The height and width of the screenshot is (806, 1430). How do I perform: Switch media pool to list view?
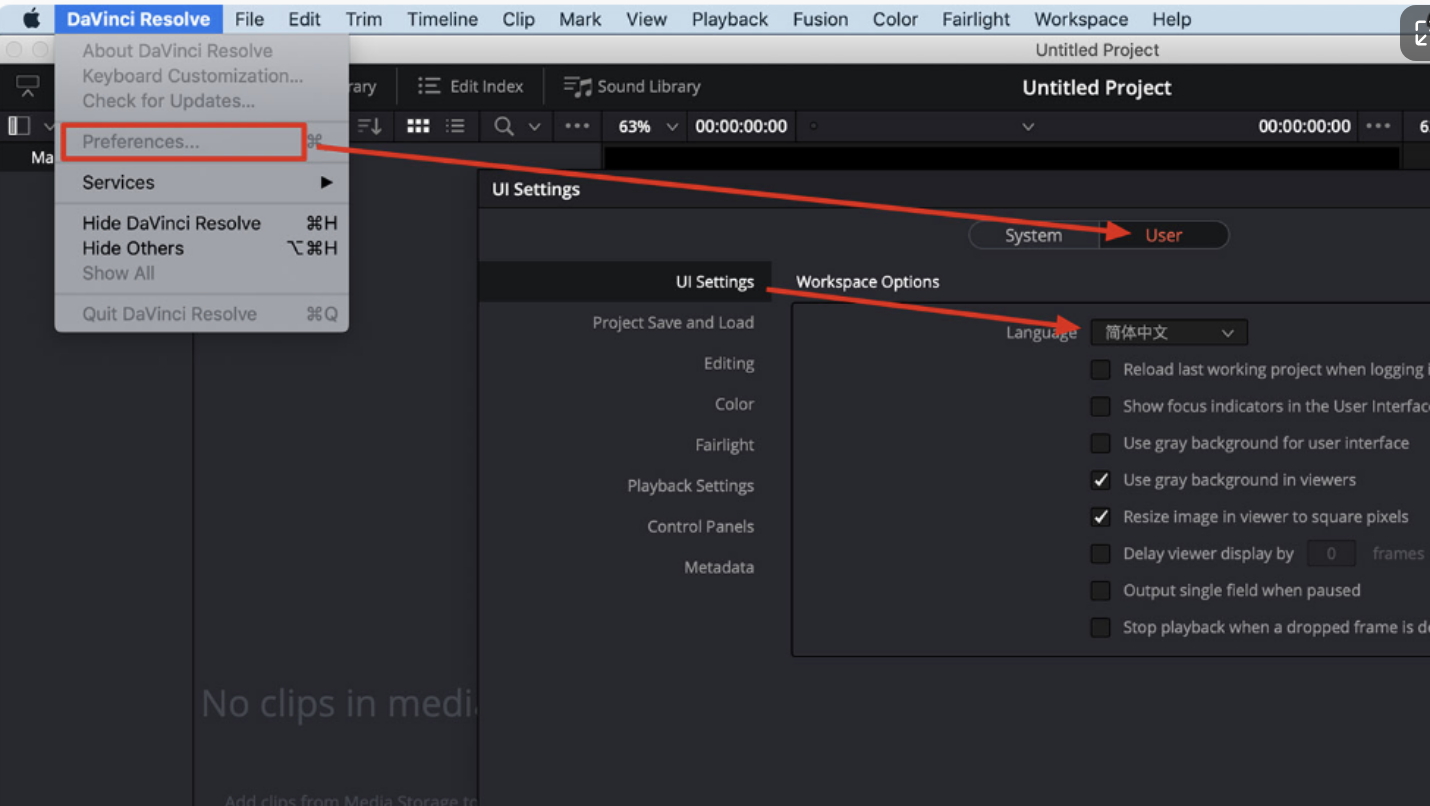pyautogui.click(x=455, y=126)
